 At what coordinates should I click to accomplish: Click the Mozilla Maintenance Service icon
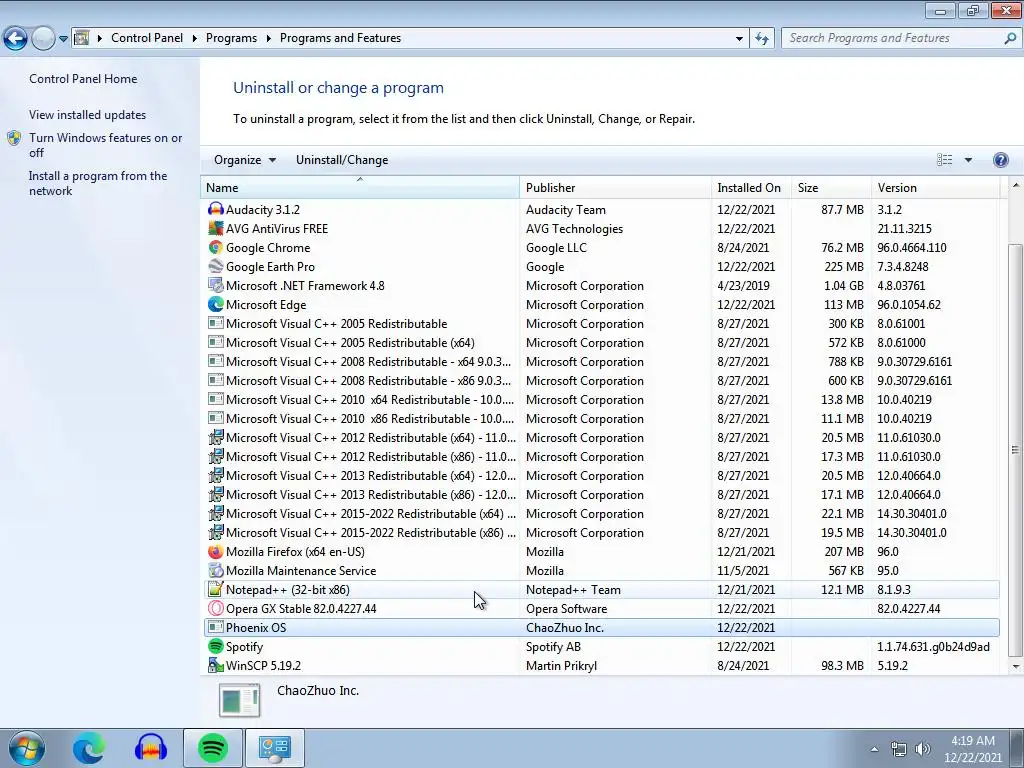[x=216, y=570]
